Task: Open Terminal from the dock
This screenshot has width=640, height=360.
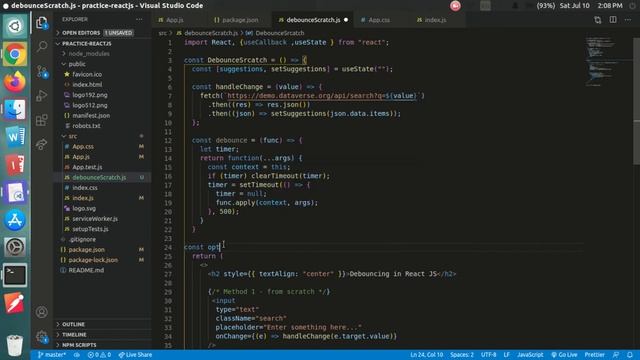Action: click(x=15, y=275)
